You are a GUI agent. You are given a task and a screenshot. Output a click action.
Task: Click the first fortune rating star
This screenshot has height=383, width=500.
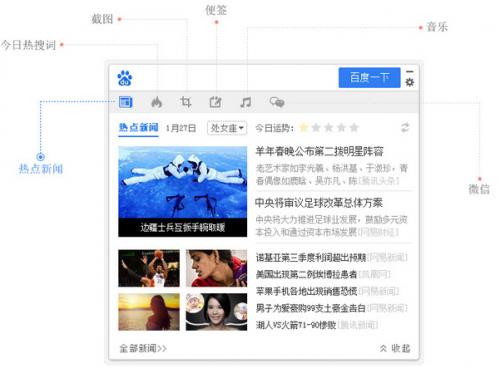[x=304, y=127]
